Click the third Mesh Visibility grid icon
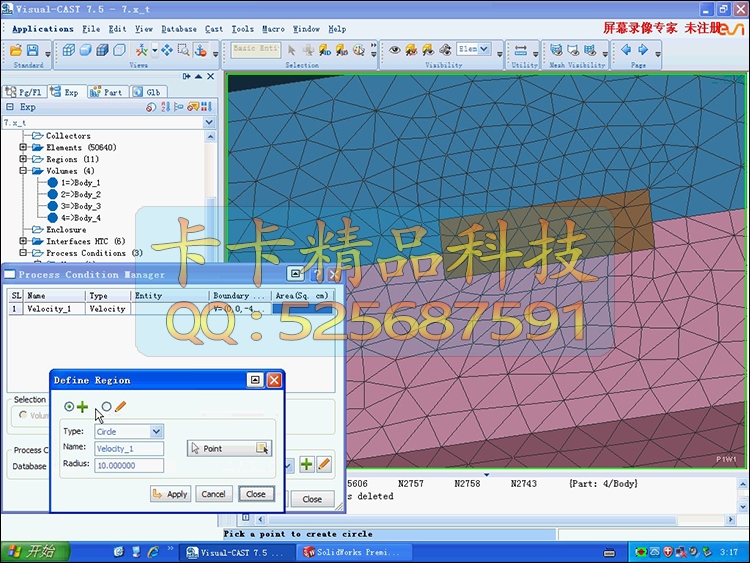 [x=590, y=50]
